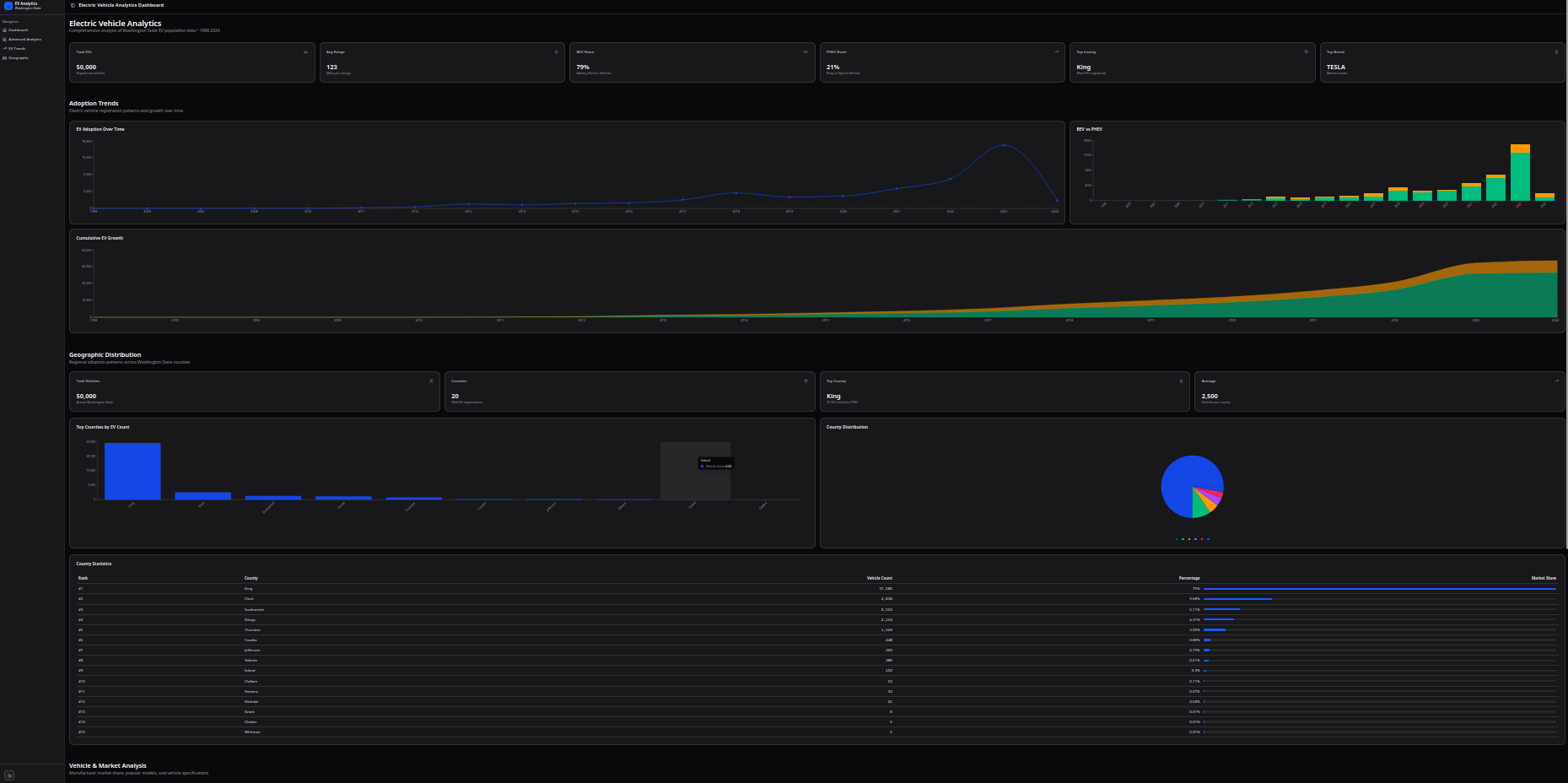Click the trend icon on the Average card

click(1556, 381)
